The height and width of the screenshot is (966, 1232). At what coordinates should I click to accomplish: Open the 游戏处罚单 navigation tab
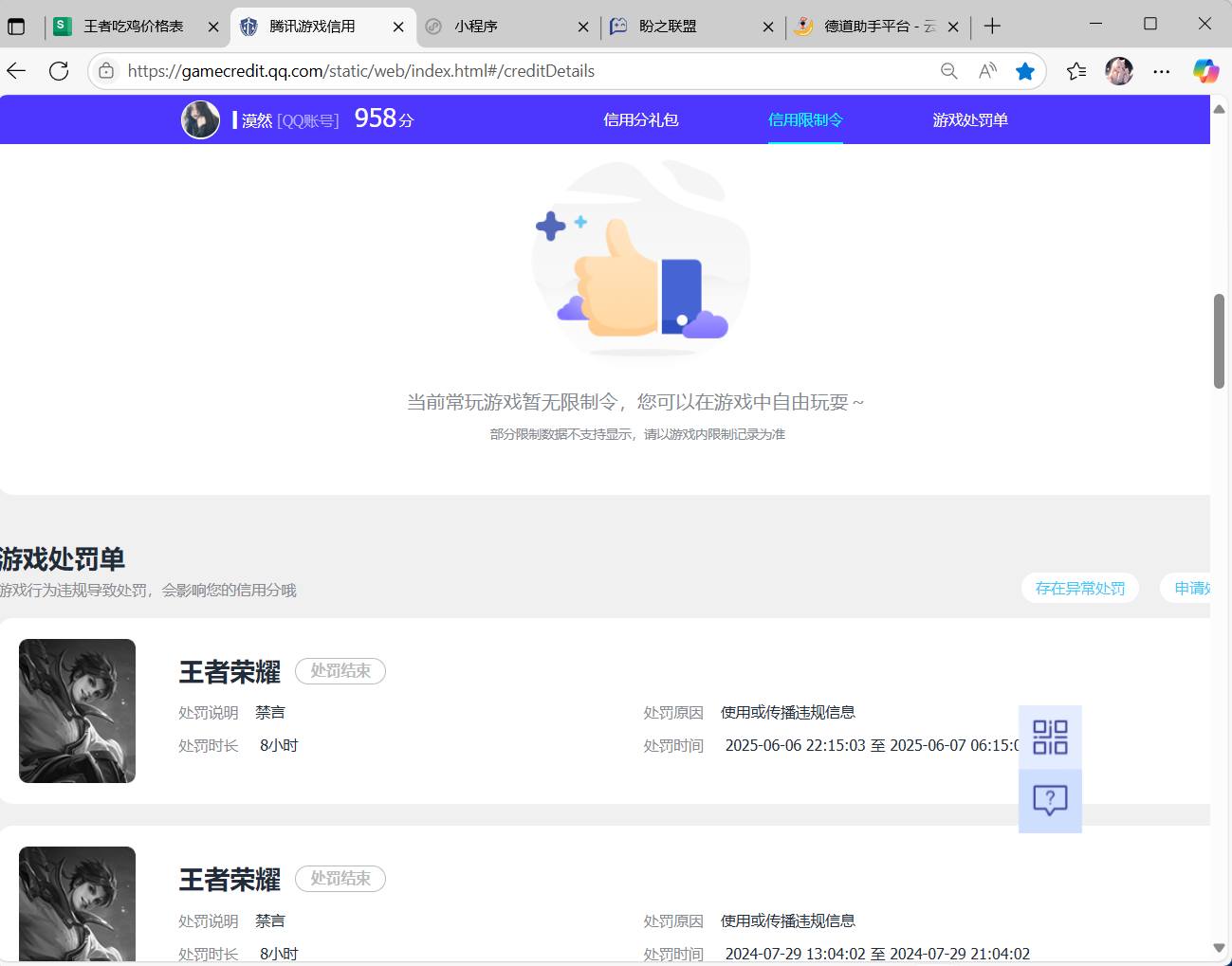point(969,118)
